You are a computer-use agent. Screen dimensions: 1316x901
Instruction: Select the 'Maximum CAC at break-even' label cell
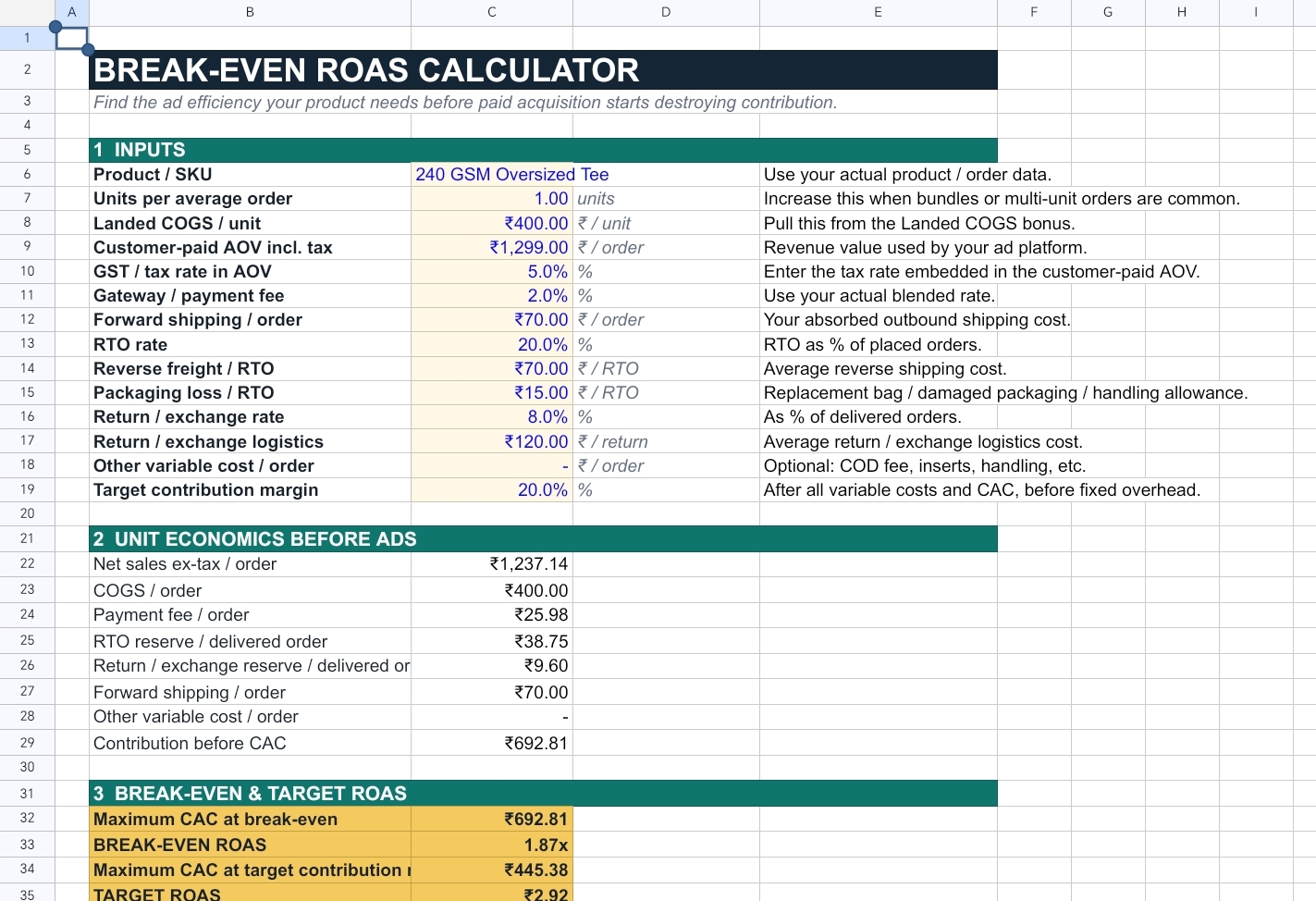(251, 819)
